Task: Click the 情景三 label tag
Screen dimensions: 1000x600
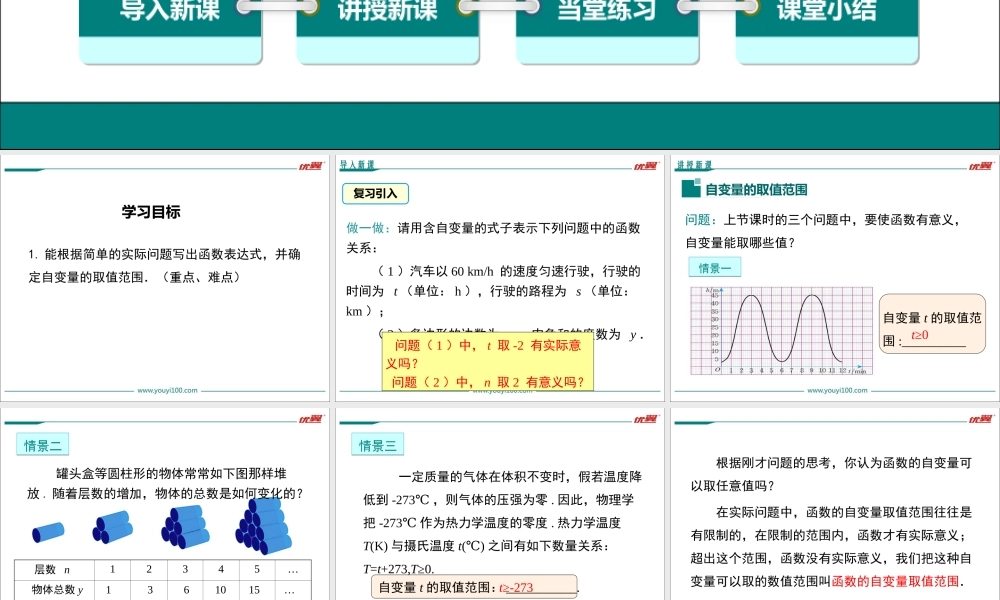Action: 378,445
